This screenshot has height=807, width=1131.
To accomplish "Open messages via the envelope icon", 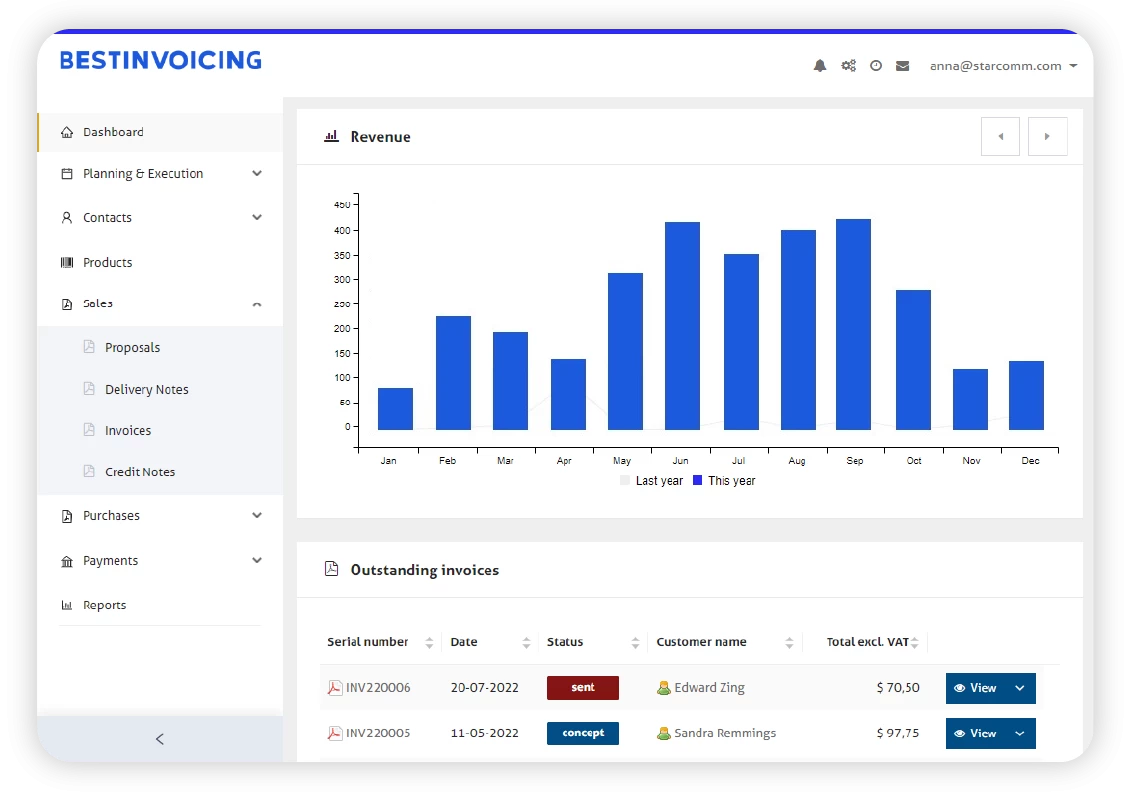I will tap(902, 65).
